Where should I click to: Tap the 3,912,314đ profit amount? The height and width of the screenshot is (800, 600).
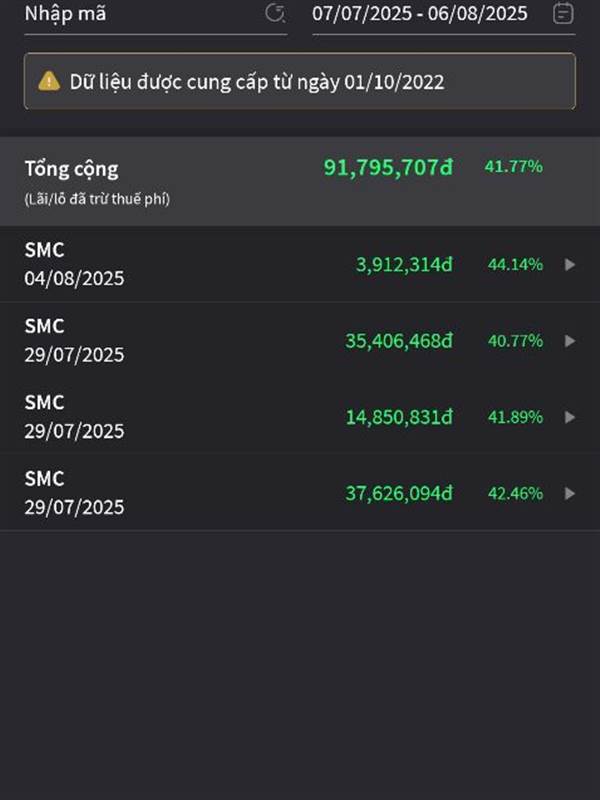[x=404, y=264]
